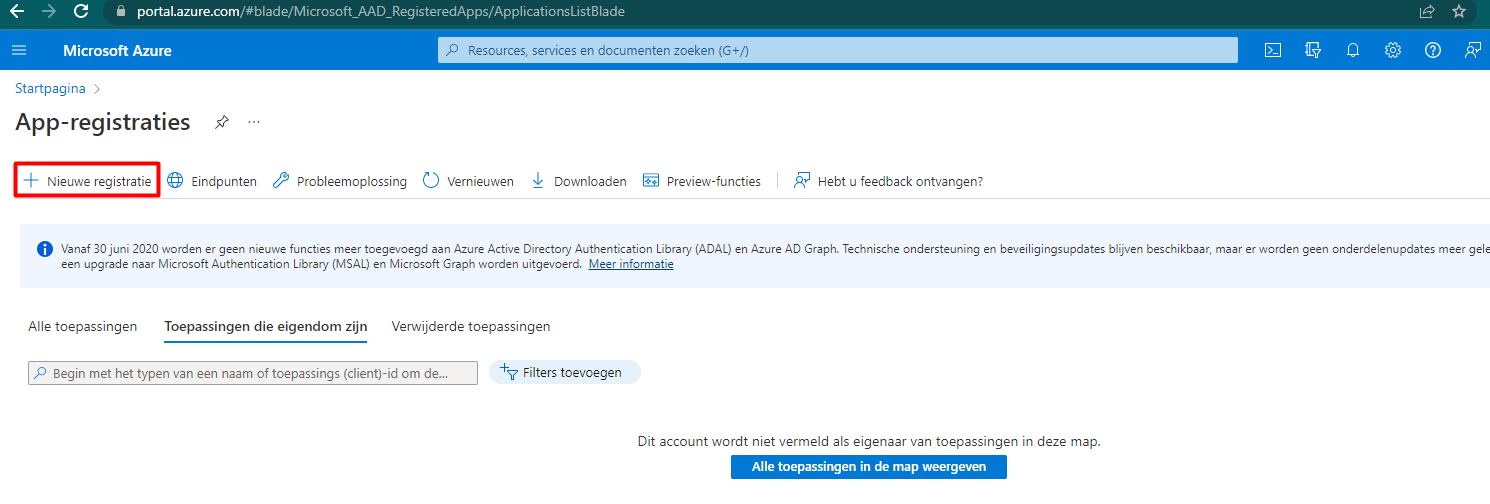Go to Startpagina breadcrumb
The width and height of the screenshot is (1490, 504).
(50, 88)
